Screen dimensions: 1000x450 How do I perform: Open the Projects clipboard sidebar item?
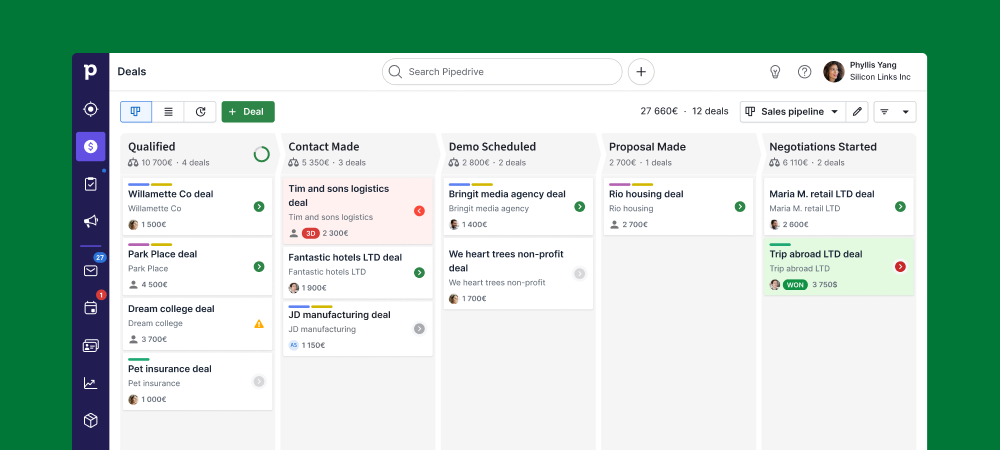click(90, 184)
